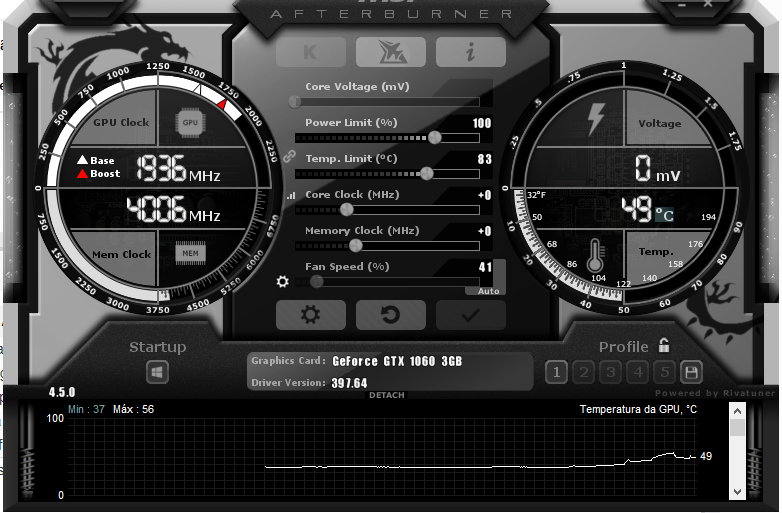
Task: Reset settings with circular arrow button
Action: 391,315
